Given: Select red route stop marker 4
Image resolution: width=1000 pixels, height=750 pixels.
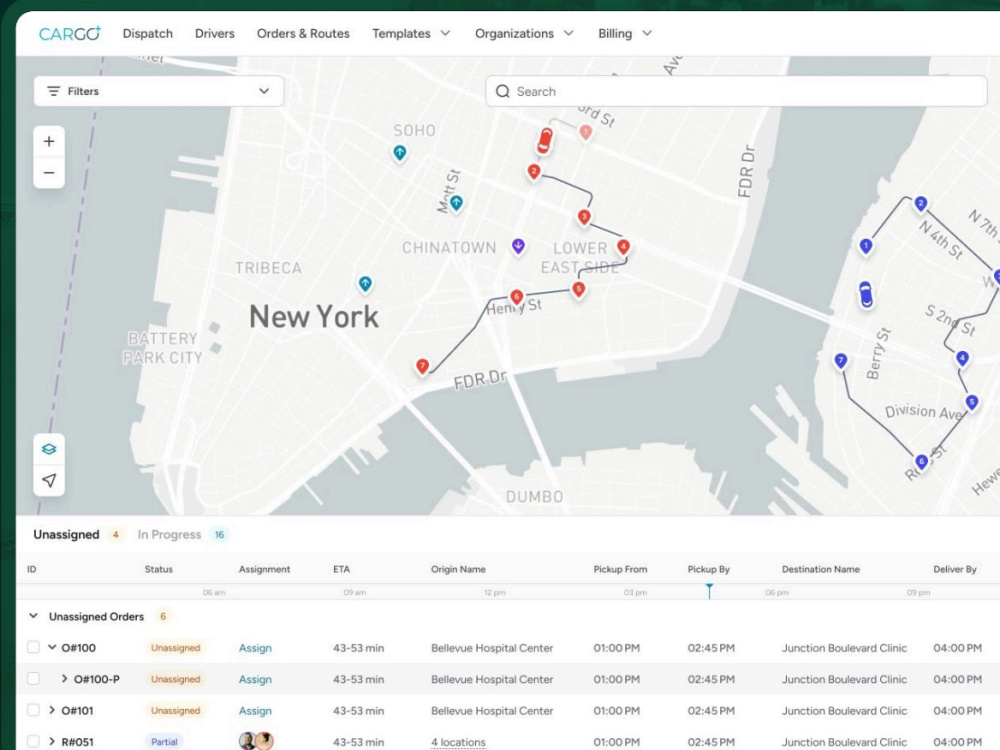Looking at the screenshot, I should [624, 247].
